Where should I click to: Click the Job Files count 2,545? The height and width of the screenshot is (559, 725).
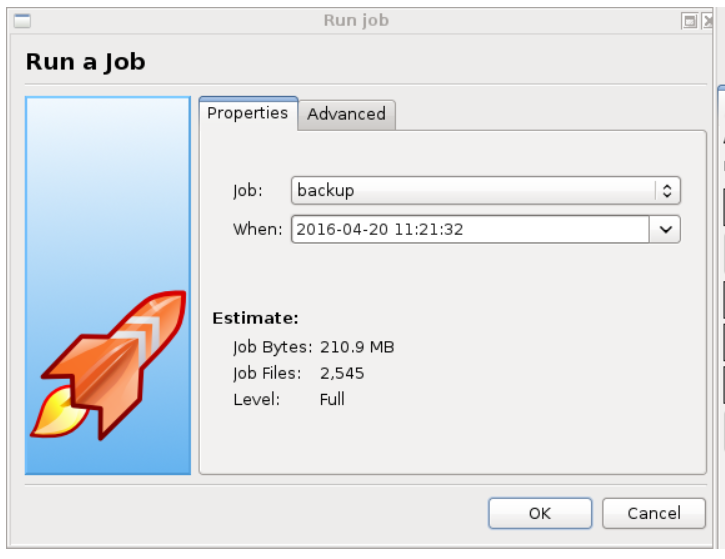342,373
